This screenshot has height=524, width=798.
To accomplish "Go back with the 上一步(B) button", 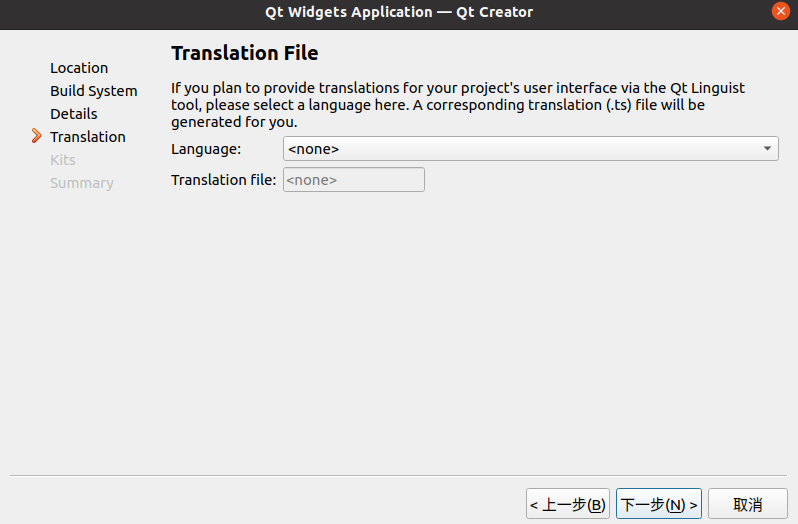I will point(567,504).
